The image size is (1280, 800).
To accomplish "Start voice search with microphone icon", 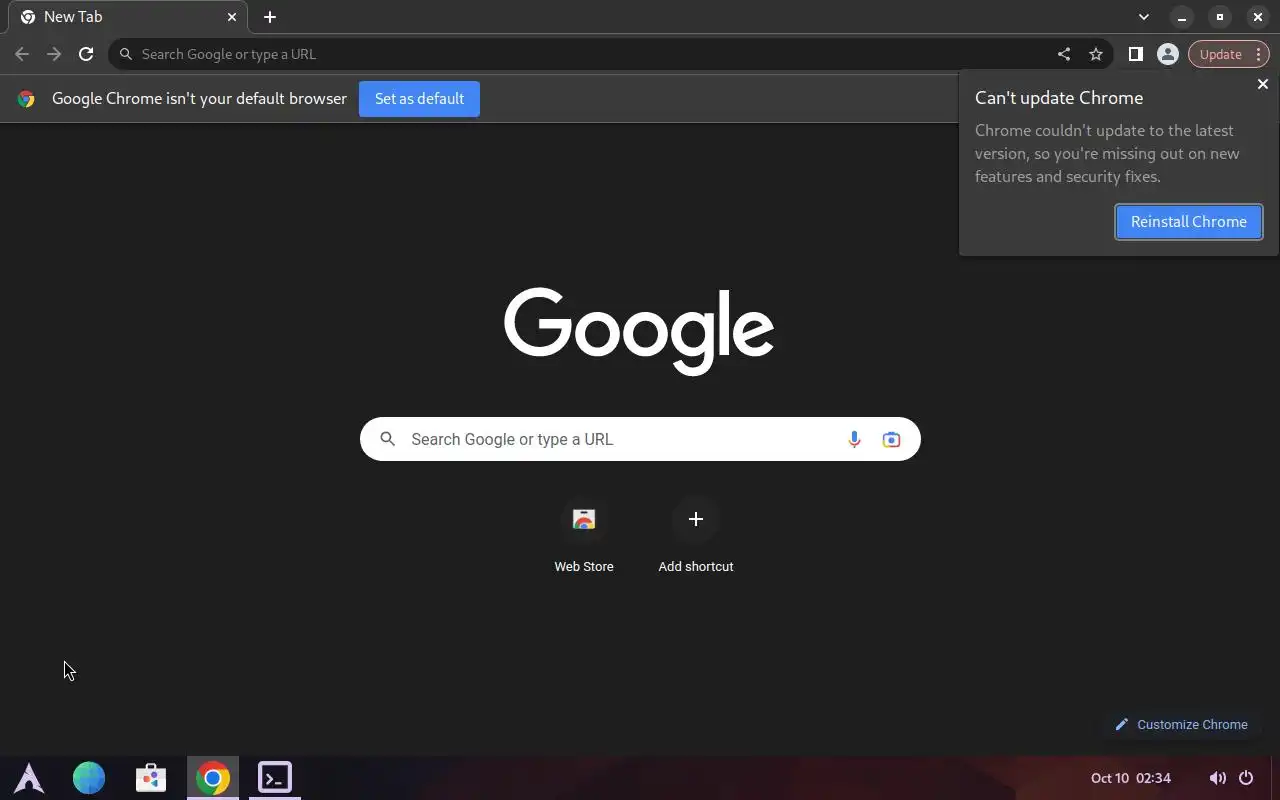I will click(x=854, y=439).
